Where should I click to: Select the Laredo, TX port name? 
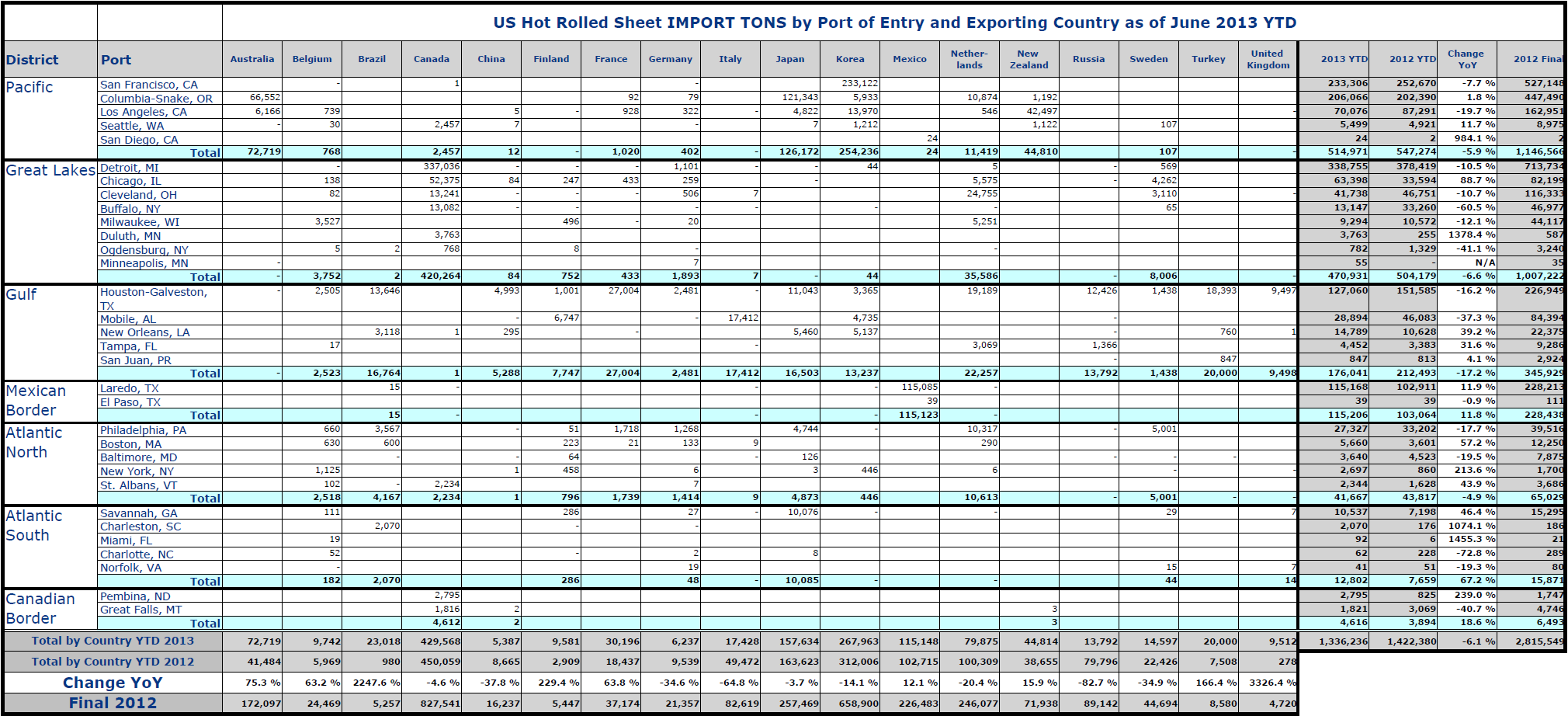pos(129,388)
